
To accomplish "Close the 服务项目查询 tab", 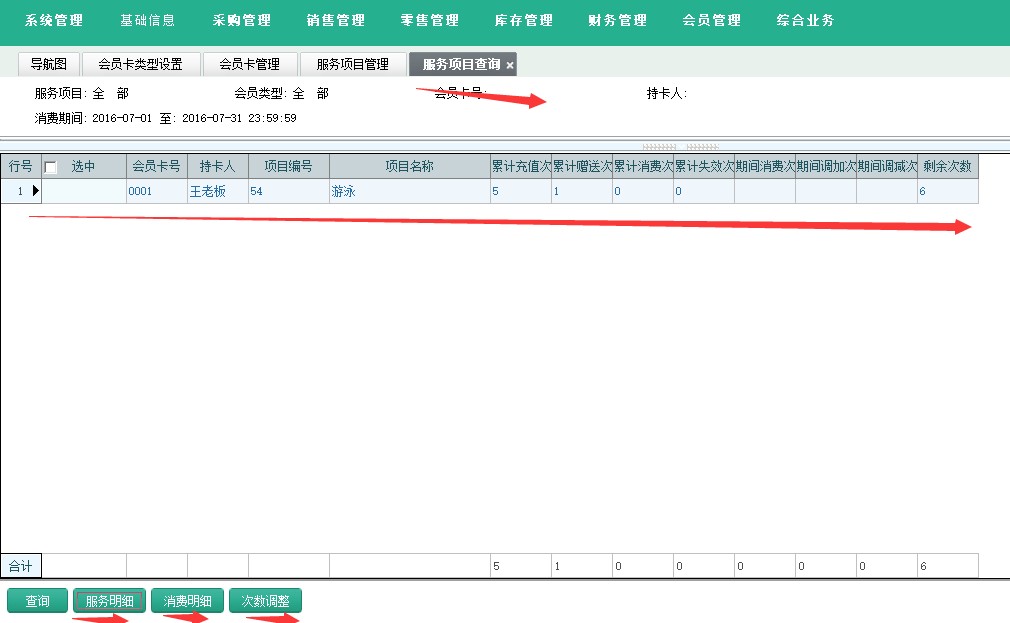I will point(510,65).
